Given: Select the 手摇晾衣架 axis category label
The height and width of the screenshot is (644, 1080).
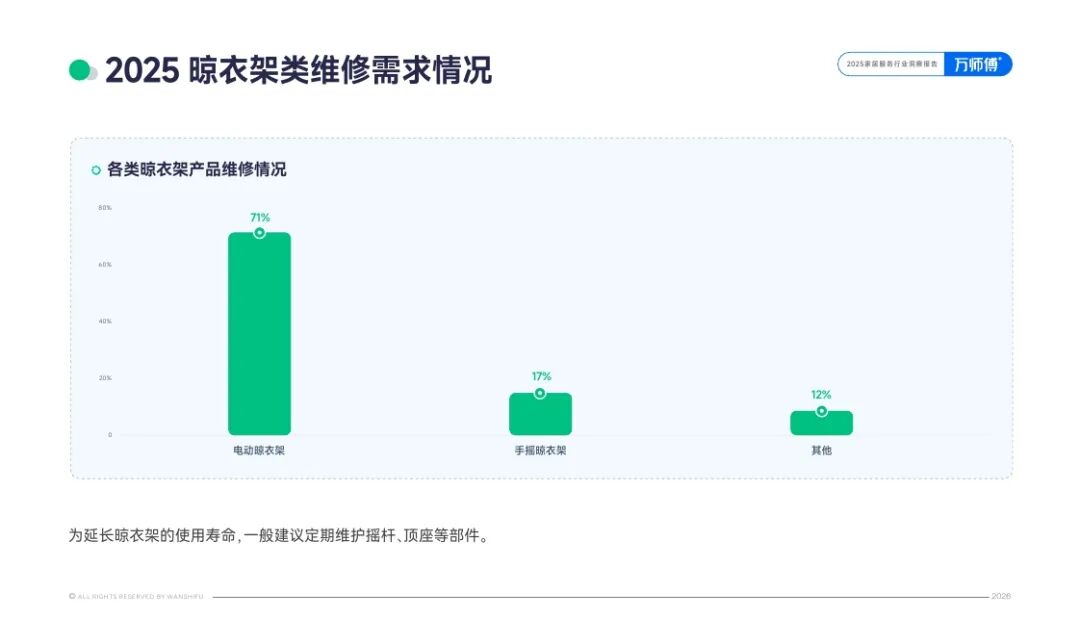Looking at the screenshot, I should click(540, 451).
